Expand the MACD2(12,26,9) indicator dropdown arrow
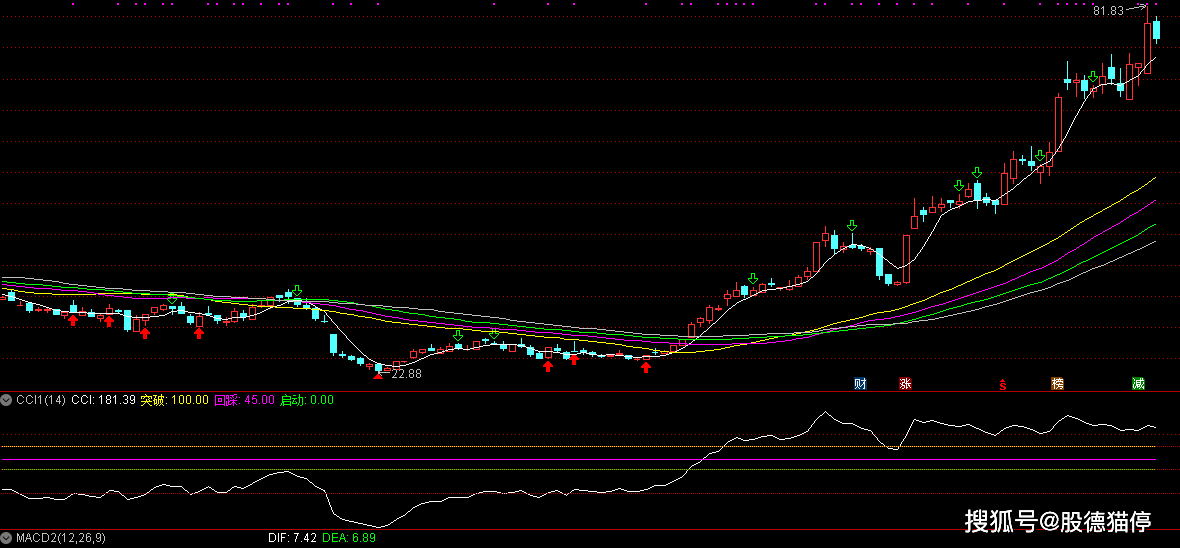 tap(7, 538)
